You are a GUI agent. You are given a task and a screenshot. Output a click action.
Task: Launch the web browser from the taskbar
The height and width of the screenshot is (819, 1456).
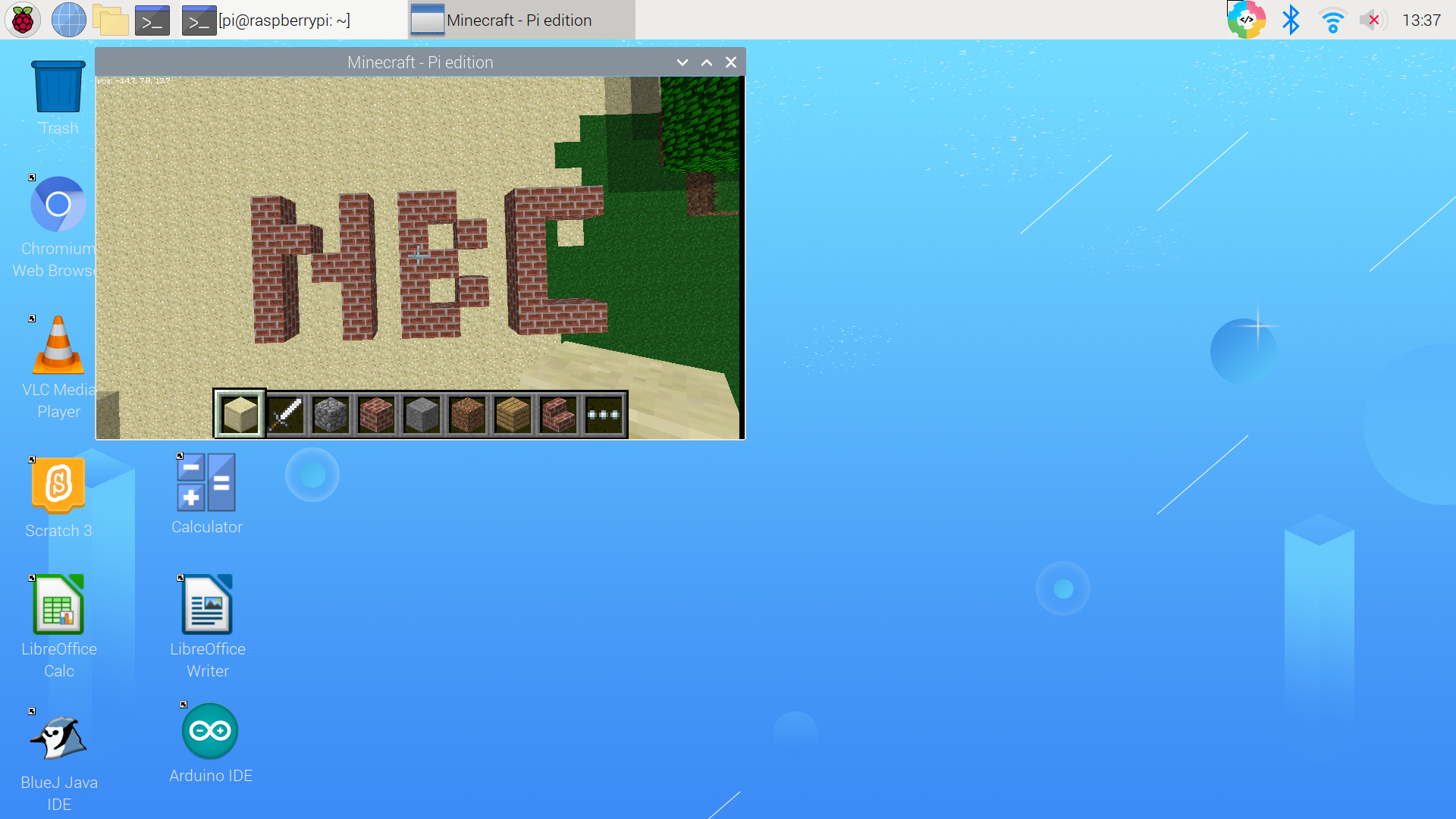[x=68, y=20]
